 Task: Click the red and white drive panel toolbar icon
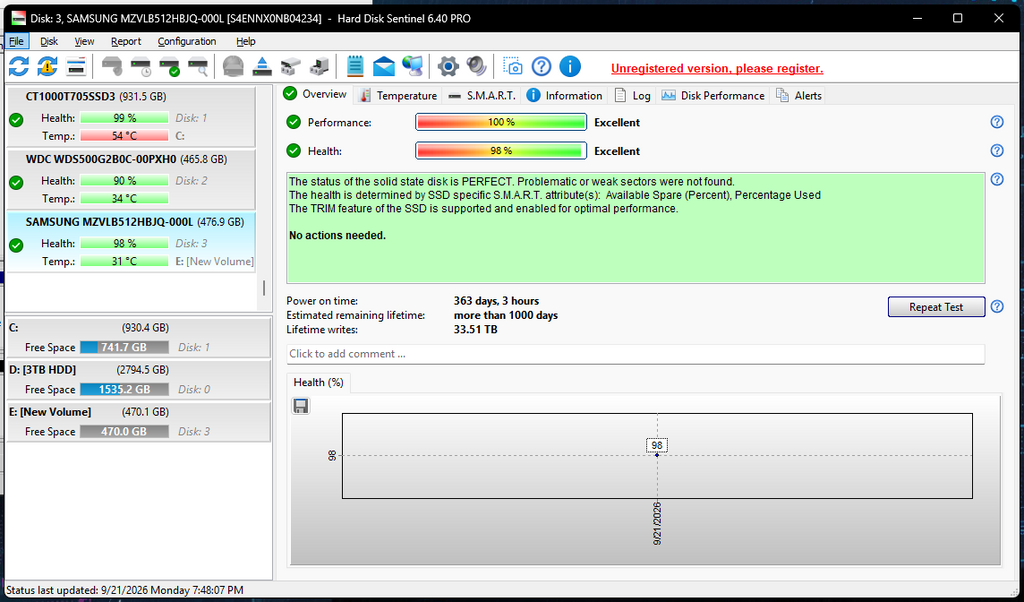coord(76,66)
